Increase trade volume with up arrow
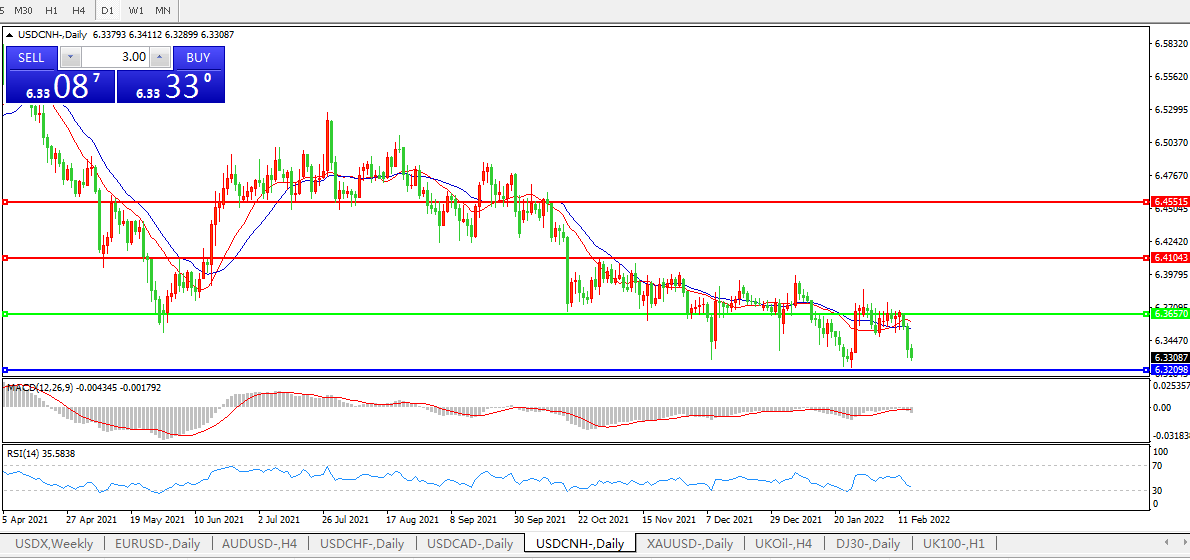1190x560 pixels. (161, 58)
